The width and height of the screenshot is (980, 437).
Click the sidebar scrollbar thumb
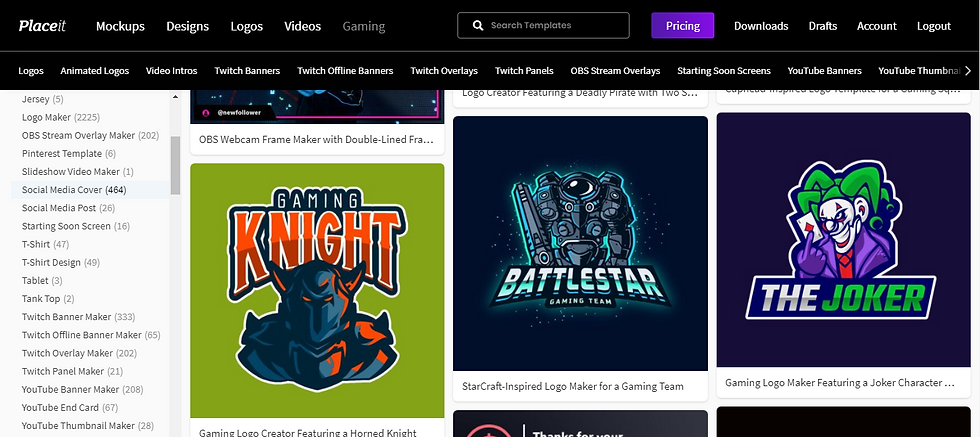(175, 165)
